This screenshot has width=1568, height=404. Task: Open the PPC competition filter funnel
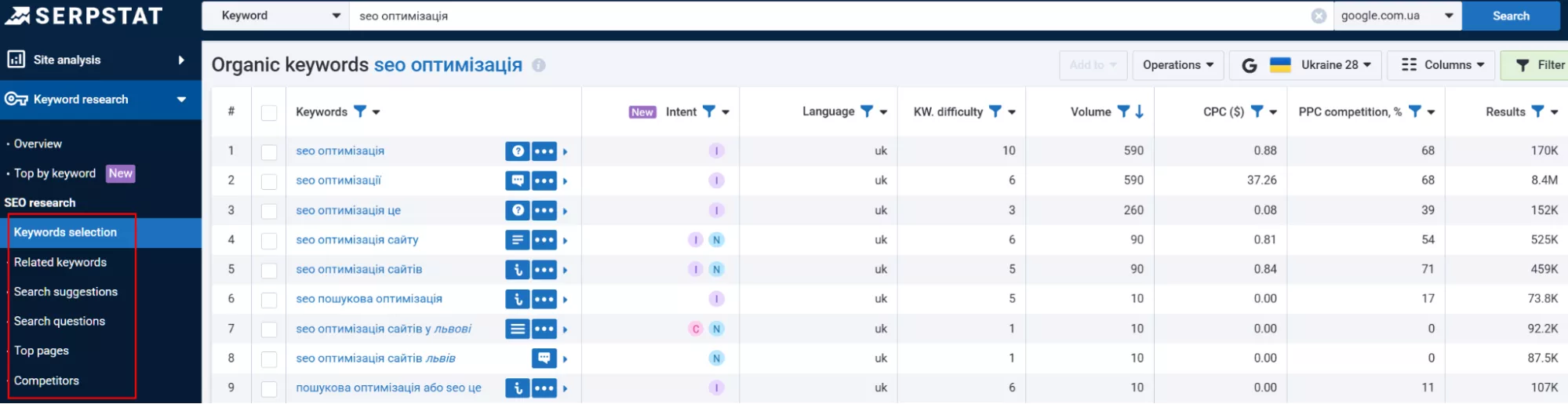(1415, 111)
